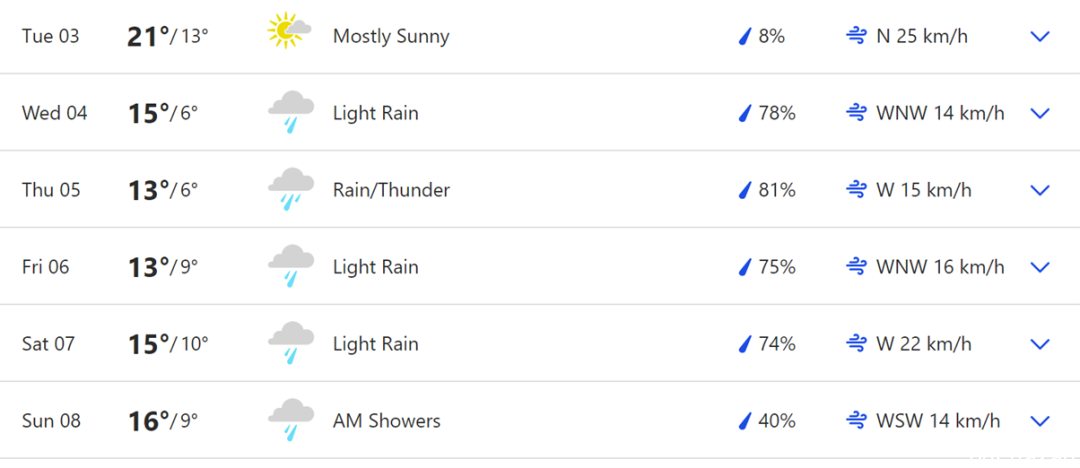
Task: Click the Rain/Thunder condition text
Action: tap(391, 190)
